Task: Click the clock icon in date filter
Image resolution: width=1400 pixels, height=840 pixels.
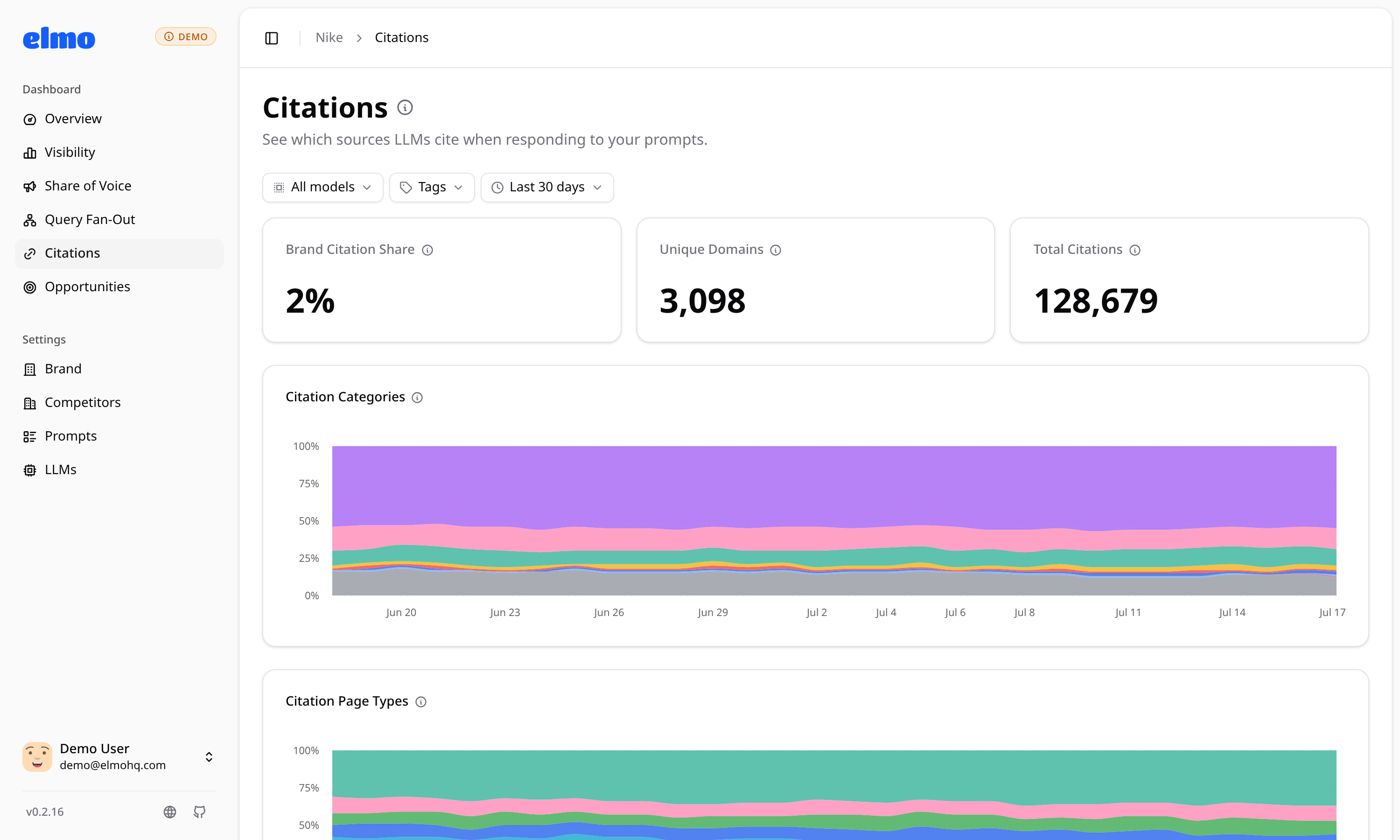Action: coord(497,187)
